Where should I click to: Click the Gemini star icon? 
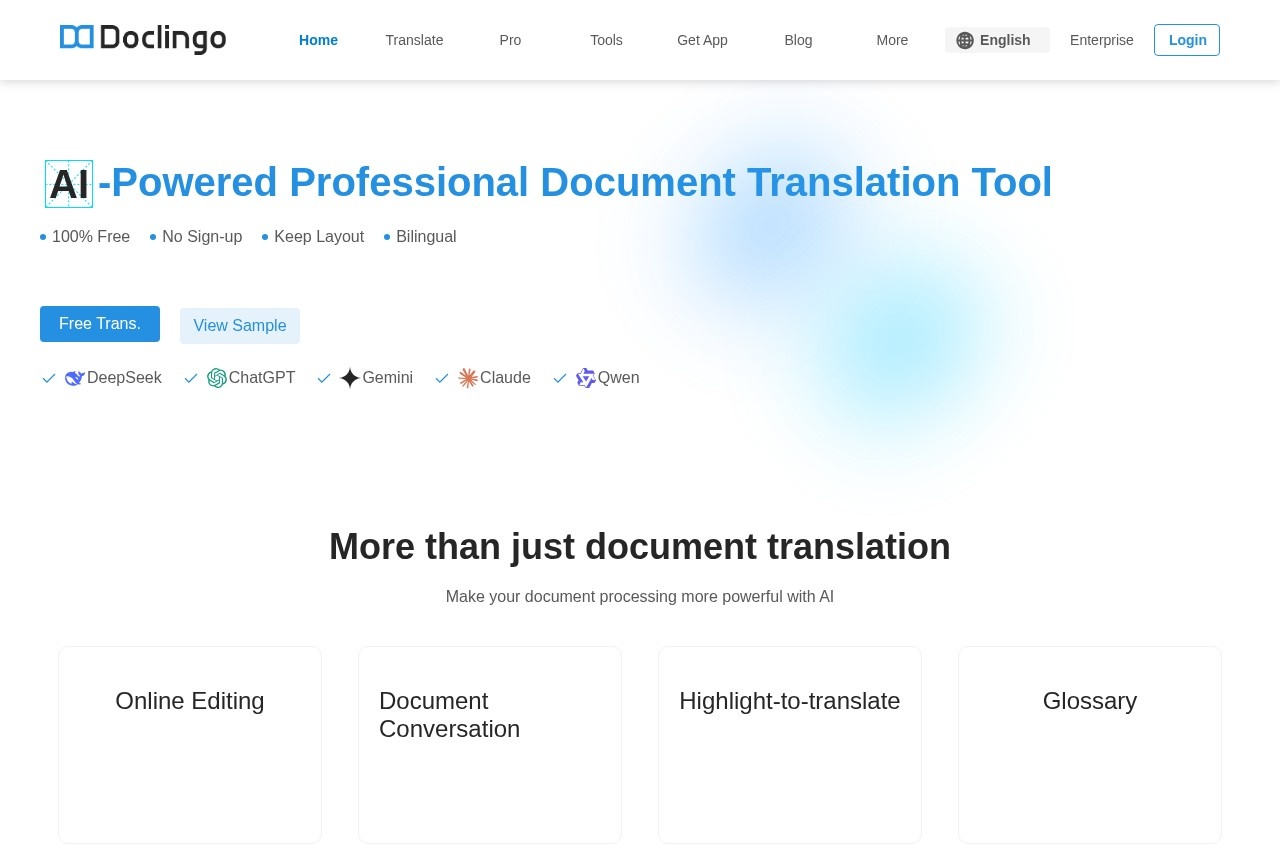pos(349,378)
